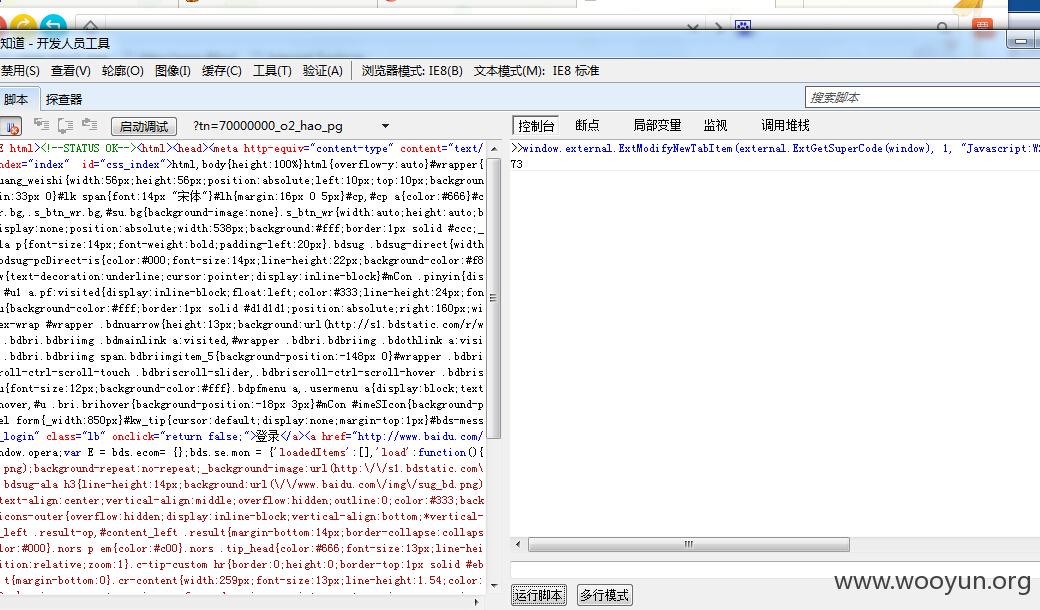Open the 文本模式(M): IE8 标准 menu

point(536,71)
